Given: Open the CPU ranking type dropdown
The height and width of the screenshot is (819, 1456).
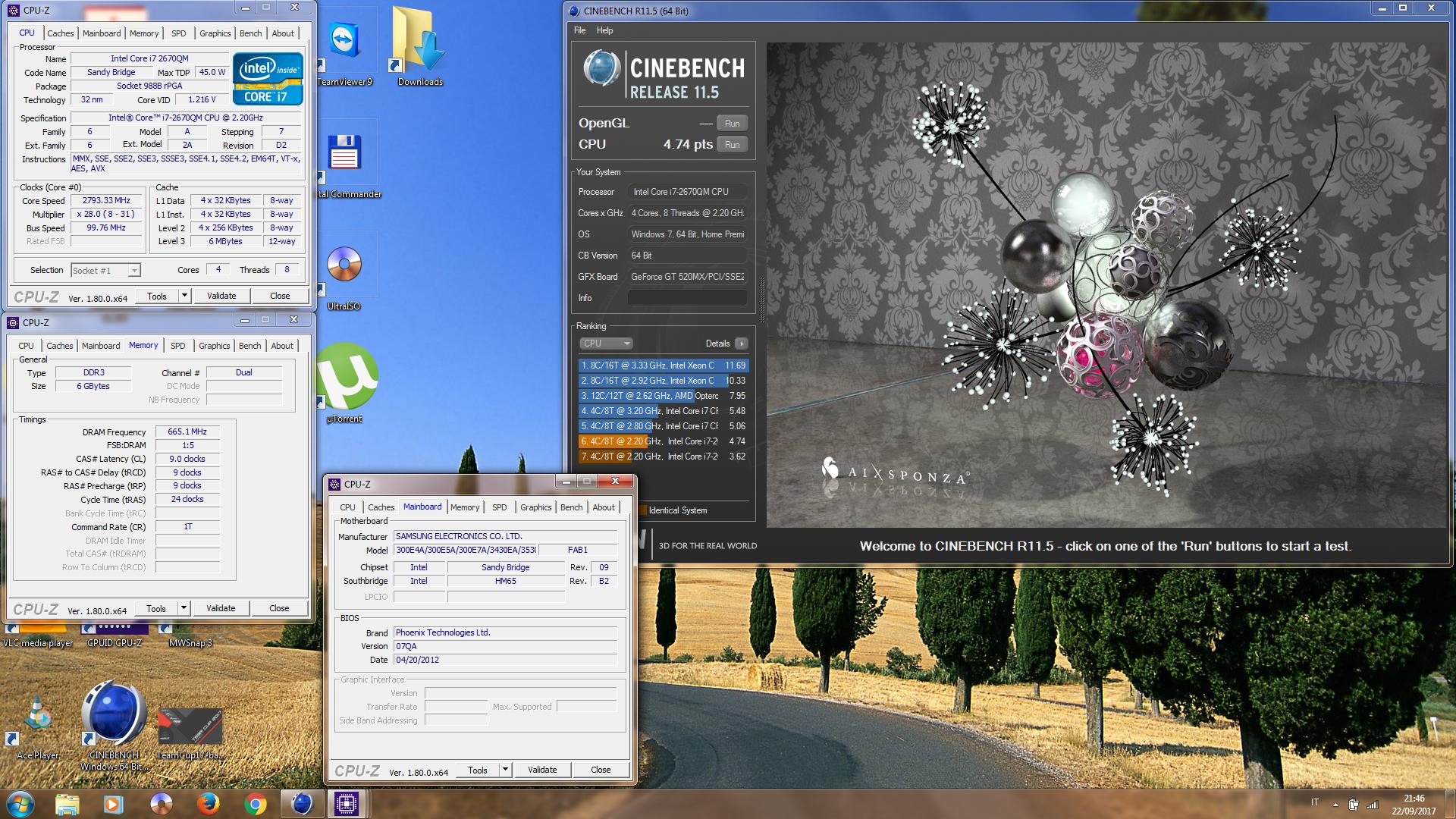Looking at the screenshot, I should [x=605, y=344].
